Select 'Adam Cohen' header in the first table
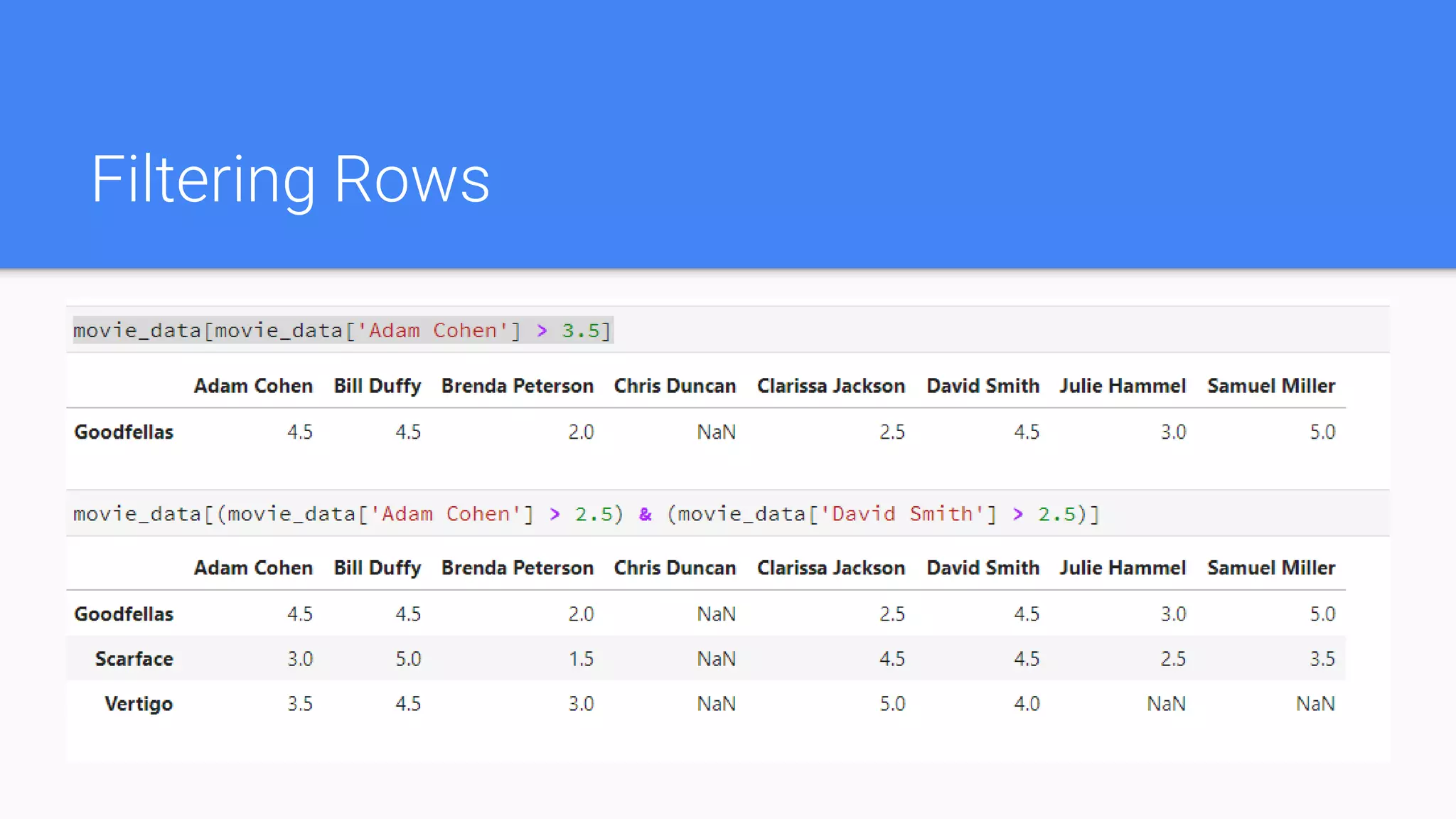The image size is (1456, 819). pyautogui.click(x=253, y=386)
